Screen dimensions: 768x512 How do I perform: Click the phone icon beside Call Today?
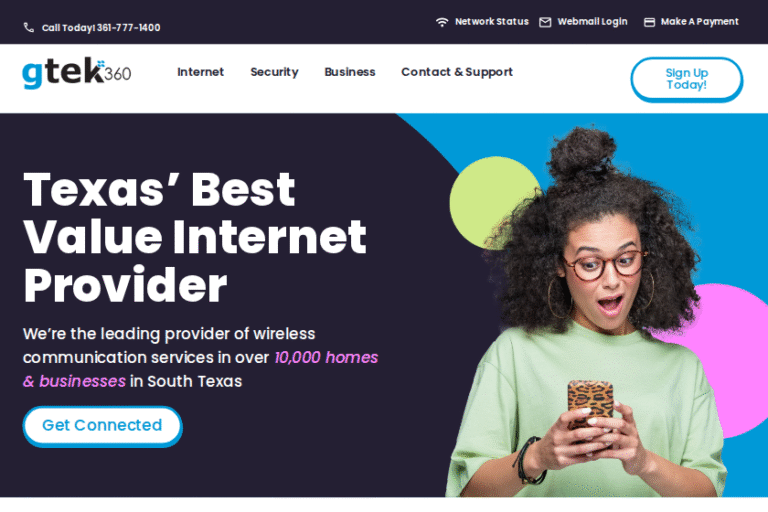[29, 27]
